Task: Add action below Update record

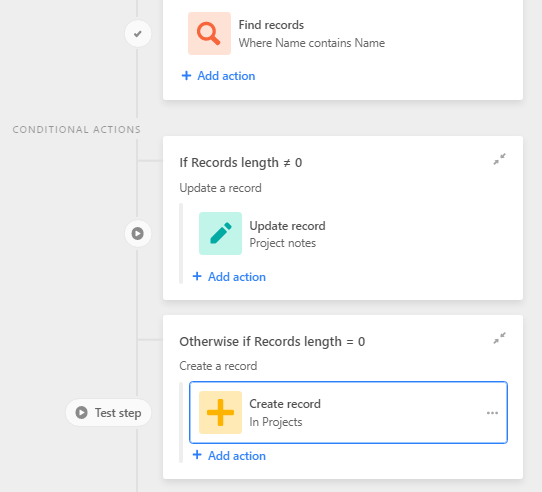Action: tap(229, 277)
